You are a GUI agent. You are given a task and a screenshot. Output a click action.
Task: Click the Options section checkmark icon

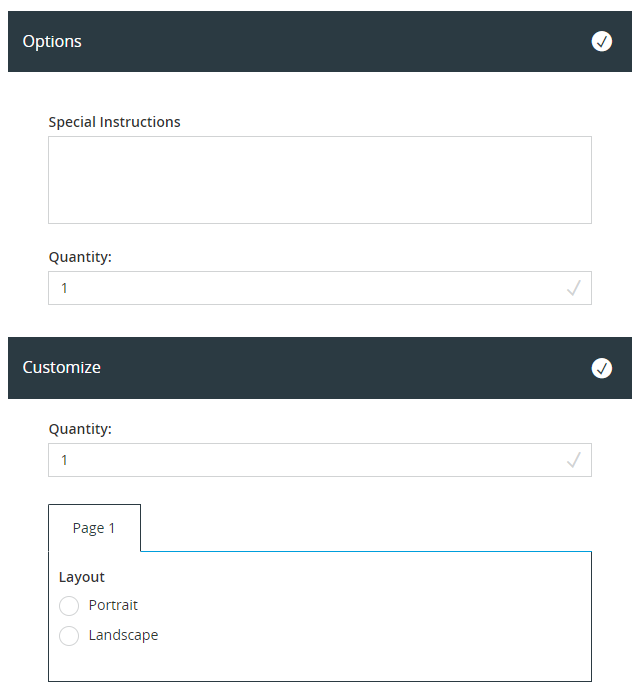pyautogui.click(x=602, y=41)
